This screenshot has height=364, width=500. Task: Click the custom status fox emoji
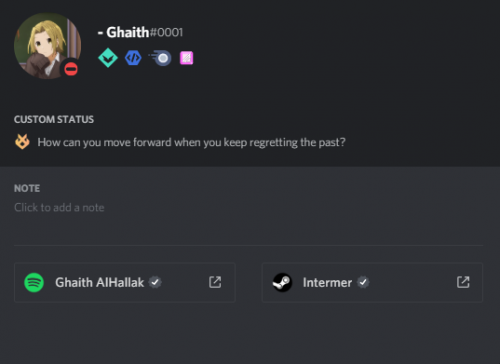tap(22, 142)
